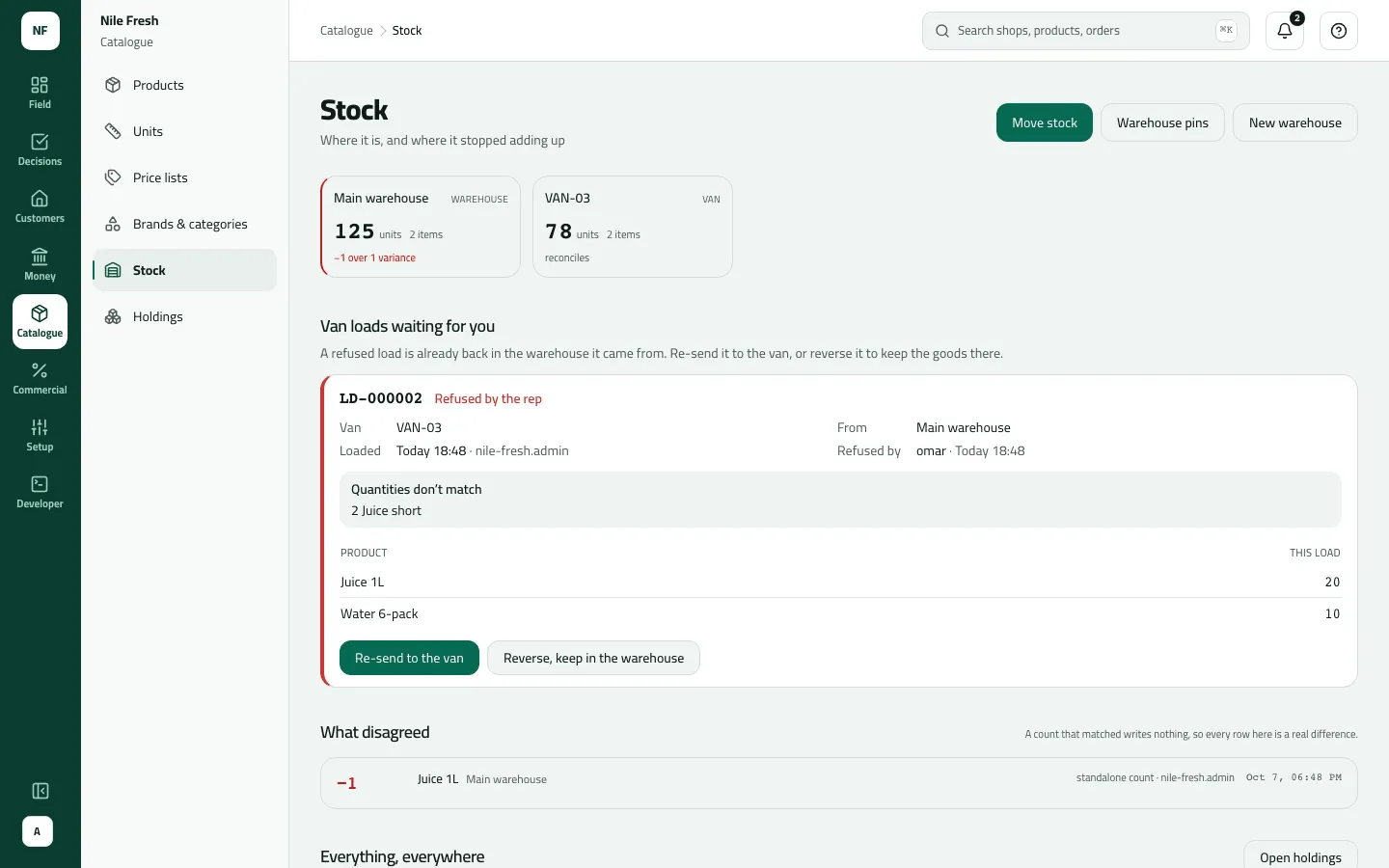The height and width of the screenshot is (868, 1389).
Task: Open the Developer section icon
Action: point(40,492)
